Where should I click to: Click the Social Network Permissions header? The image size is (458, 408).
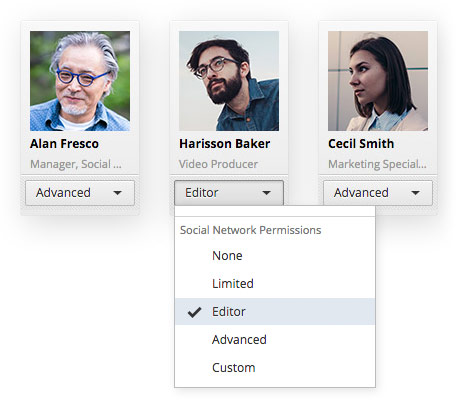251,230
